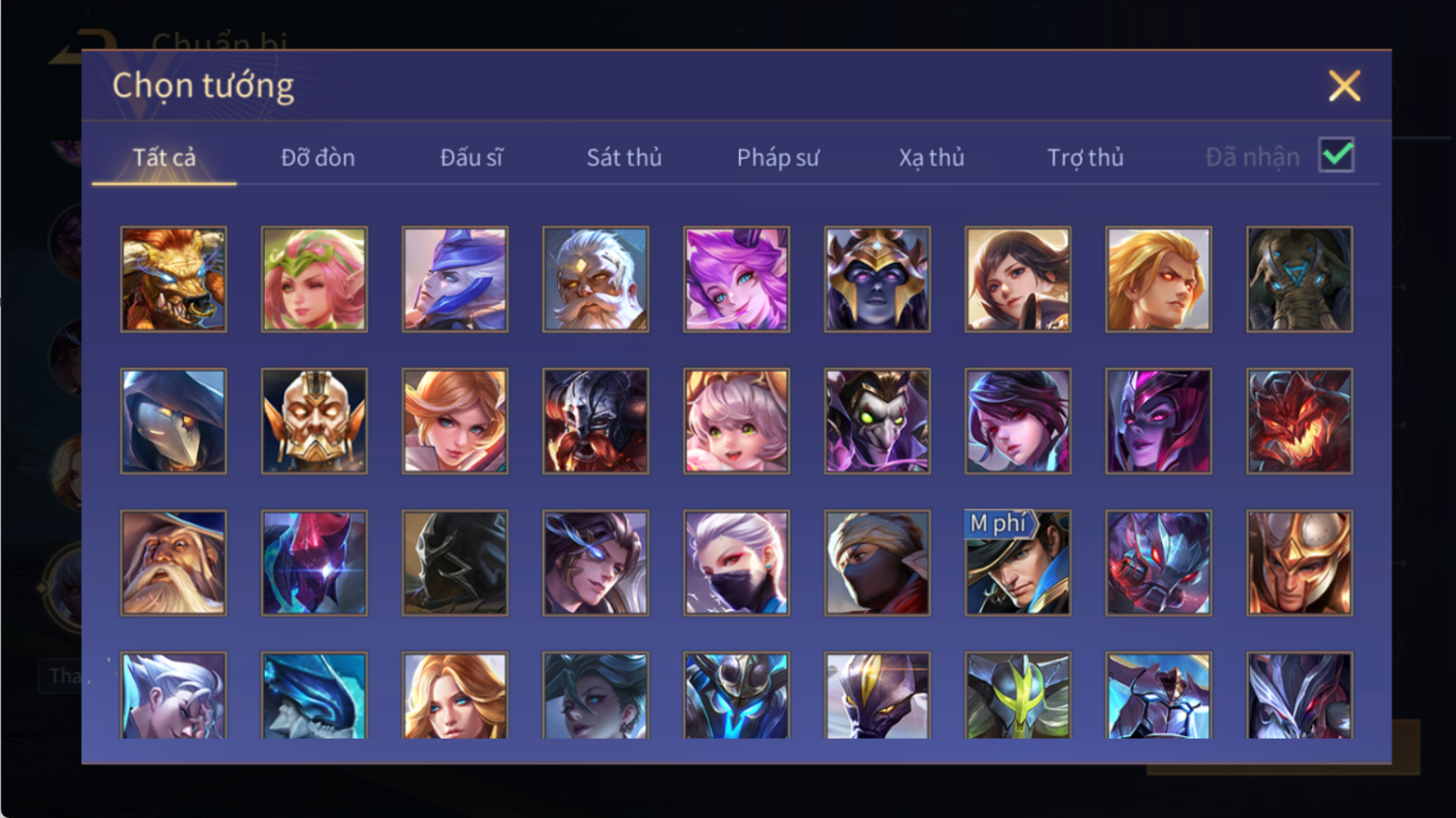Viewport: 1456px width, 818px height.
Task: Pick the hero tagged M phí
Action: click(x=1018, y=563)
